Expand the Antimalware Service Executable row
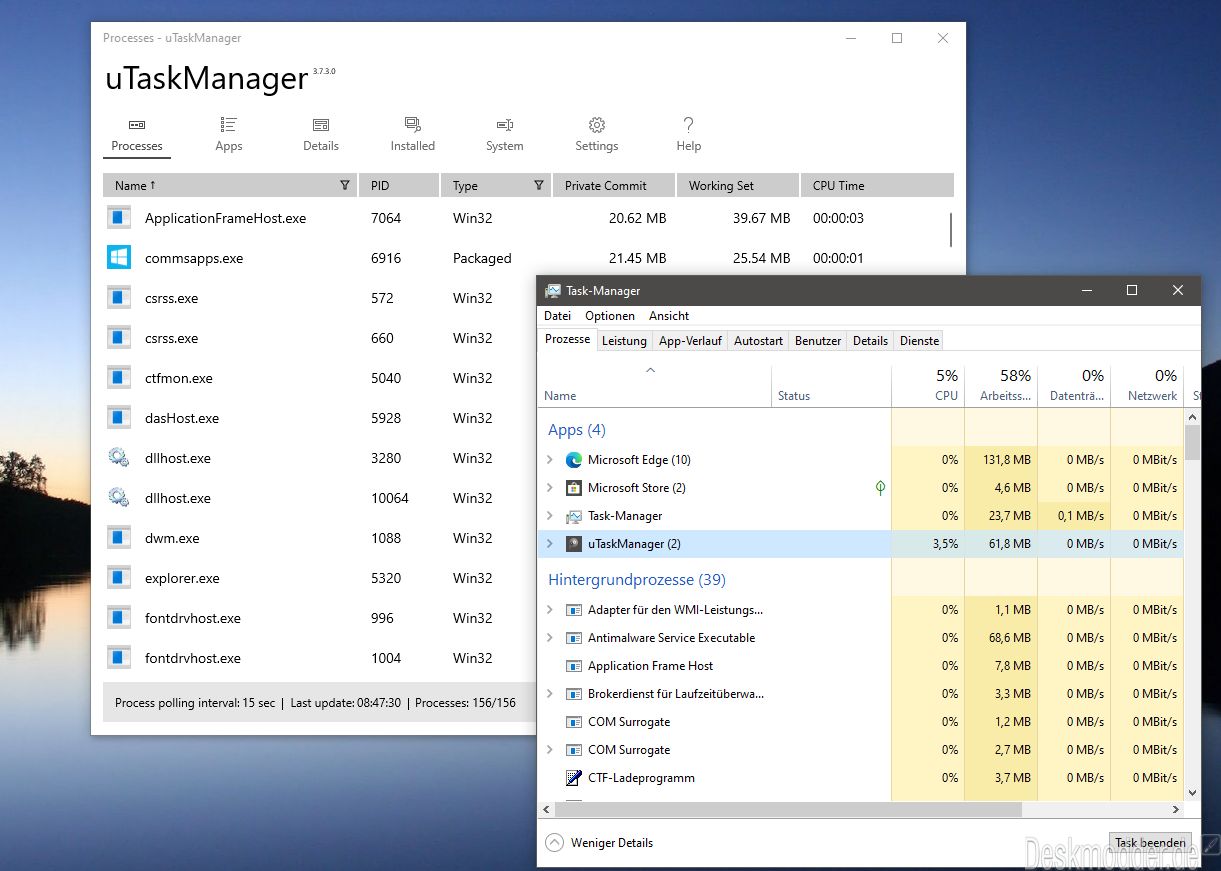Image resolution: width=1221 pixels, height=871 pixels. (550, 638)
